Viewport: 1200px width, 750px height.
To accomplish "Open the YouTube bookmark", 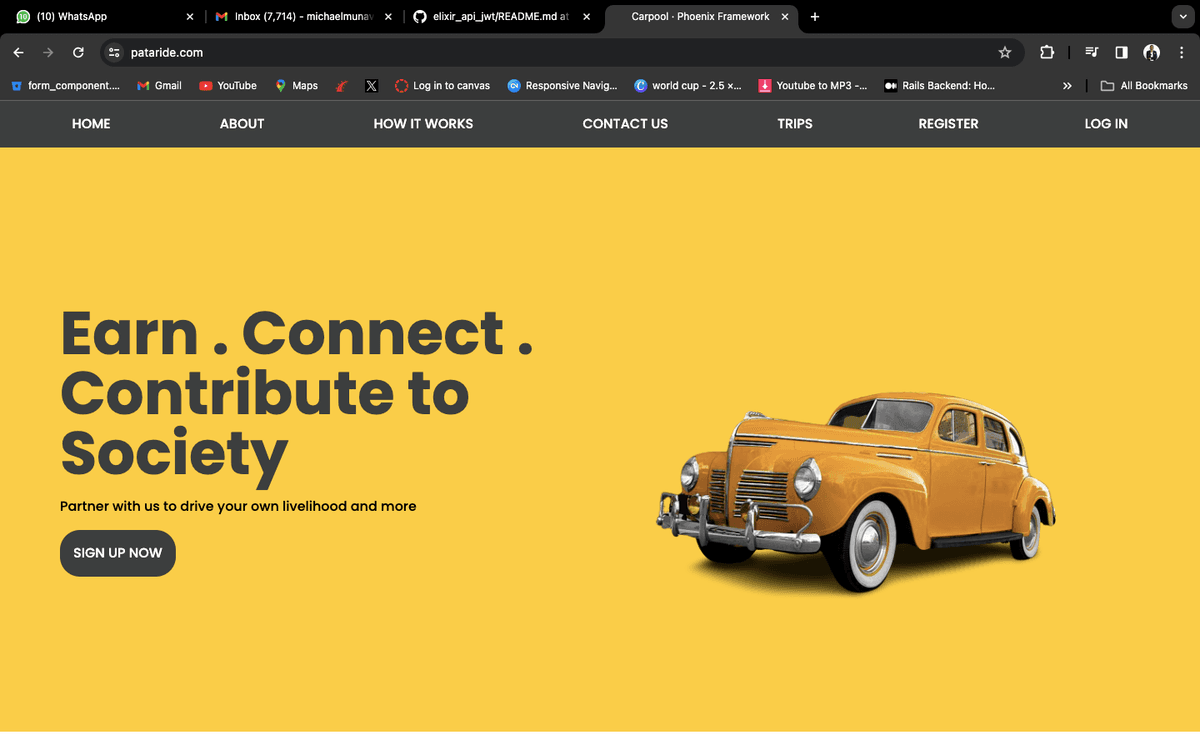I will point(228,86).
